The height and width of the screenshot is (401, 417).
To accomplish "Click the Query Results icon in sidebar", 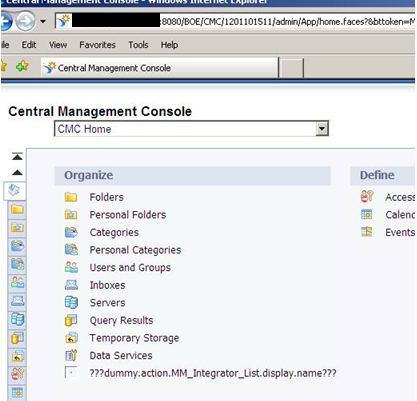I will (17, 338).
